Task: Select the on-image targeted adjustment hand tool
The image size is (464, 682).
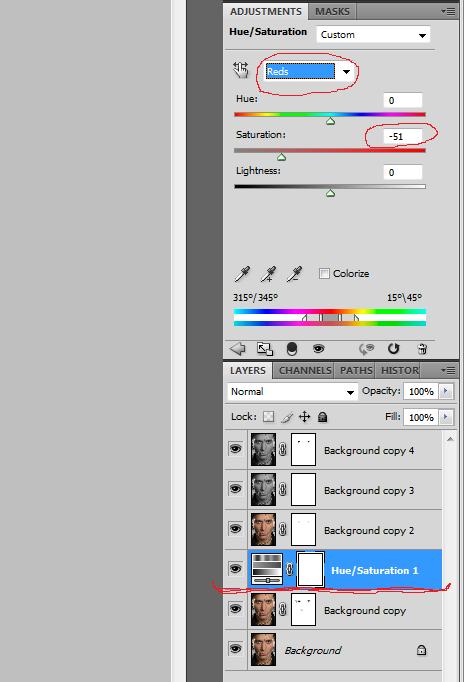Action: pos(240,70)
